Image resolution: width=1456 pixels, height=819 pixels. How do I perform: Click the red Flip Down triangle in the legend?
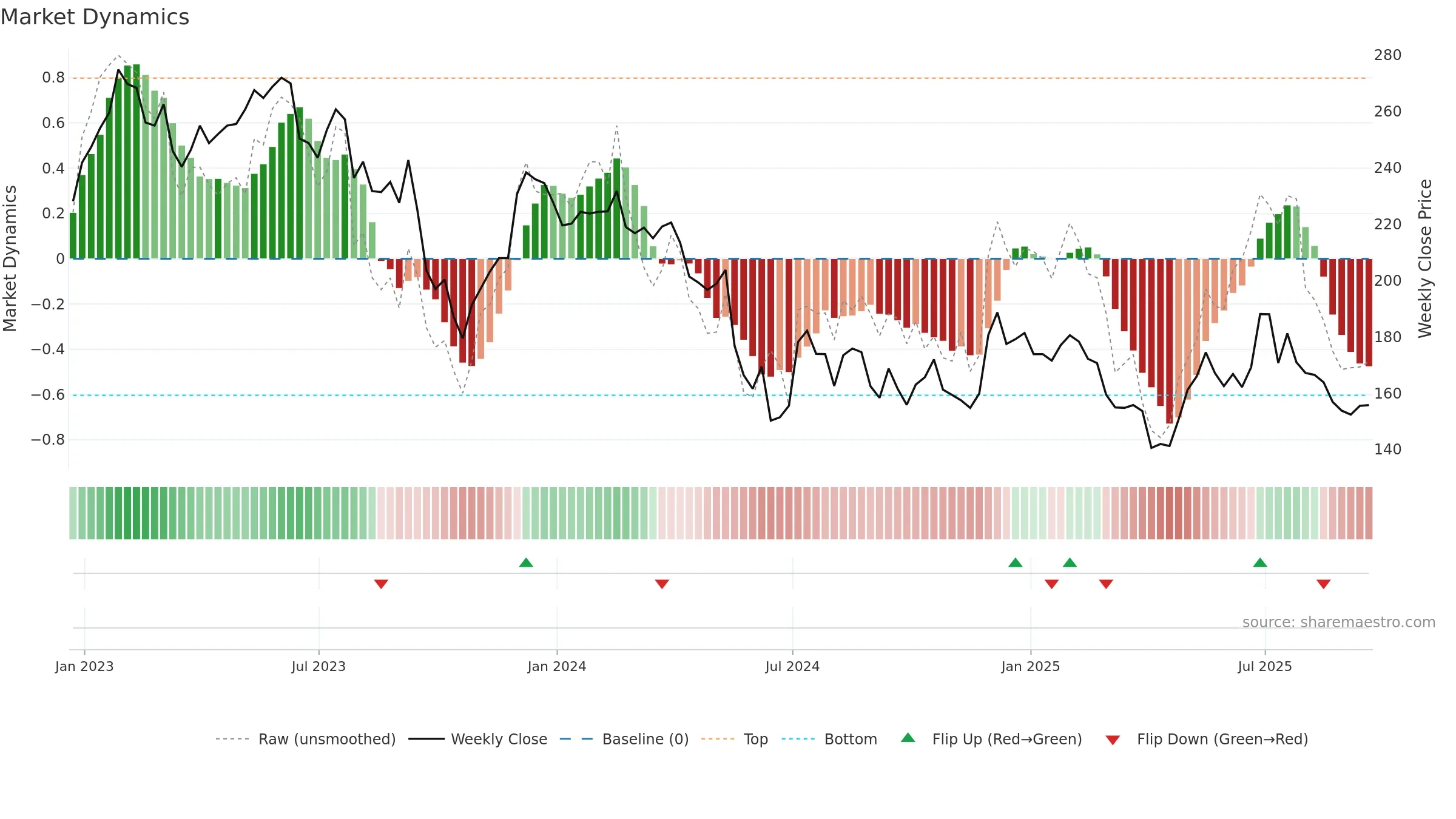1113,740
